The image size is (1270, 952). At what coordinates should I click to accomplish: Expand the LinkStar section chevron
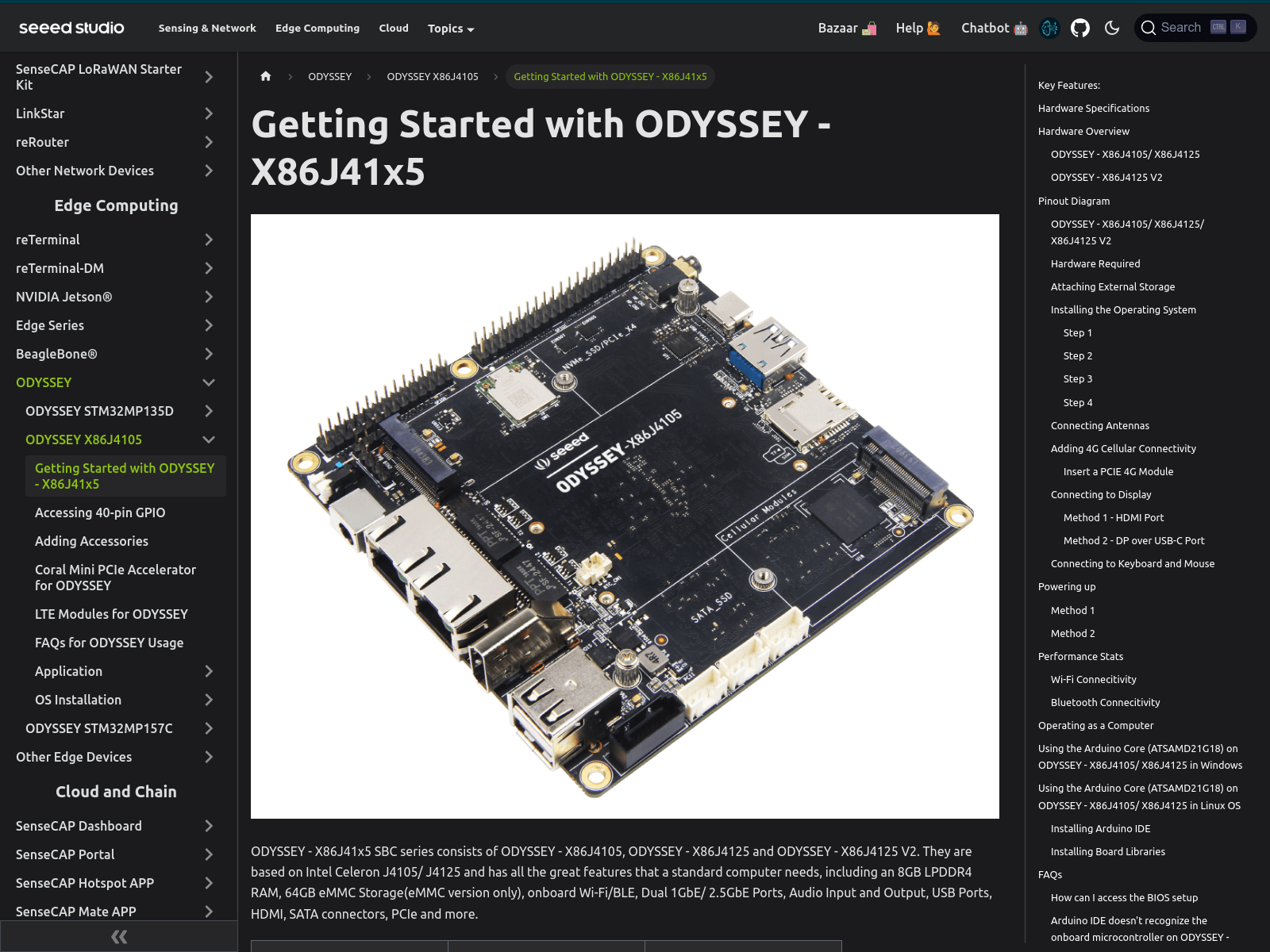tap(209, 113)
